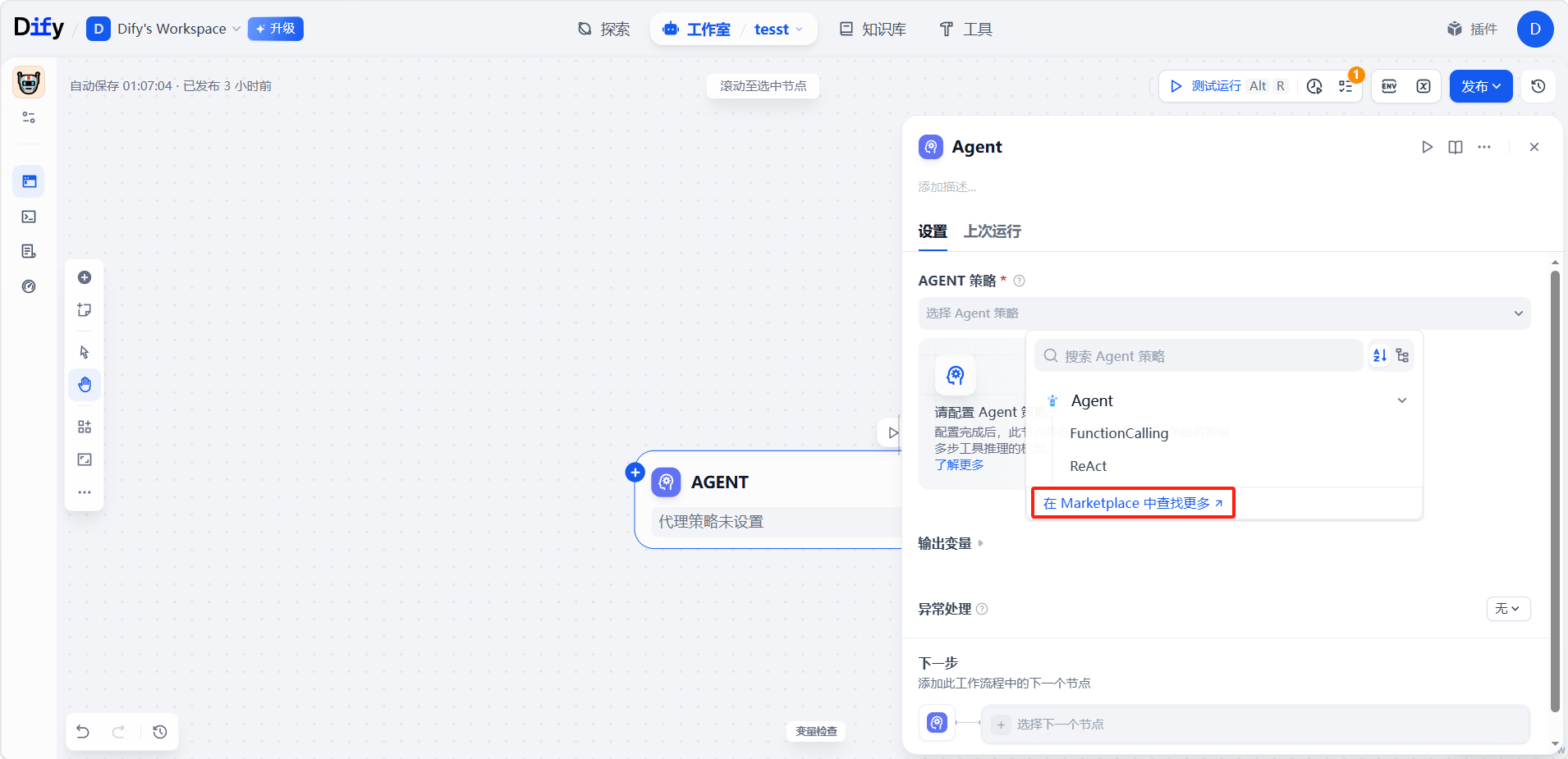
Task: Focus the 搜索 Agent 策略 search box
Action: pos(1199,356)
